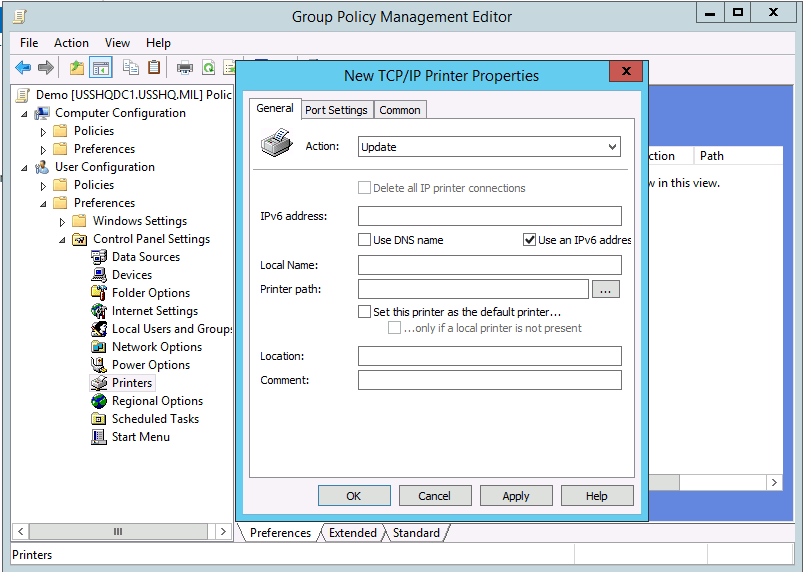Viewport: 803px width, 572px height.
Task: Click the User Configuration icon
Action: tap(42, 167)
